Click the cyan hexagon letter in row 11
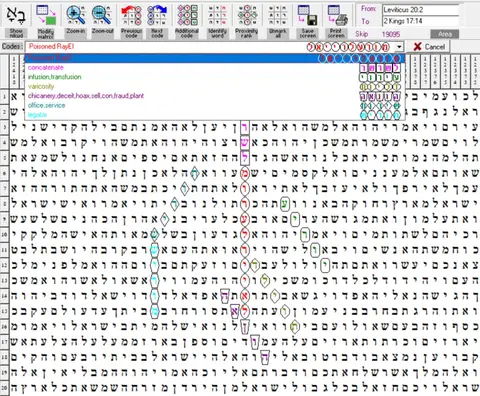 click(154, 250)
